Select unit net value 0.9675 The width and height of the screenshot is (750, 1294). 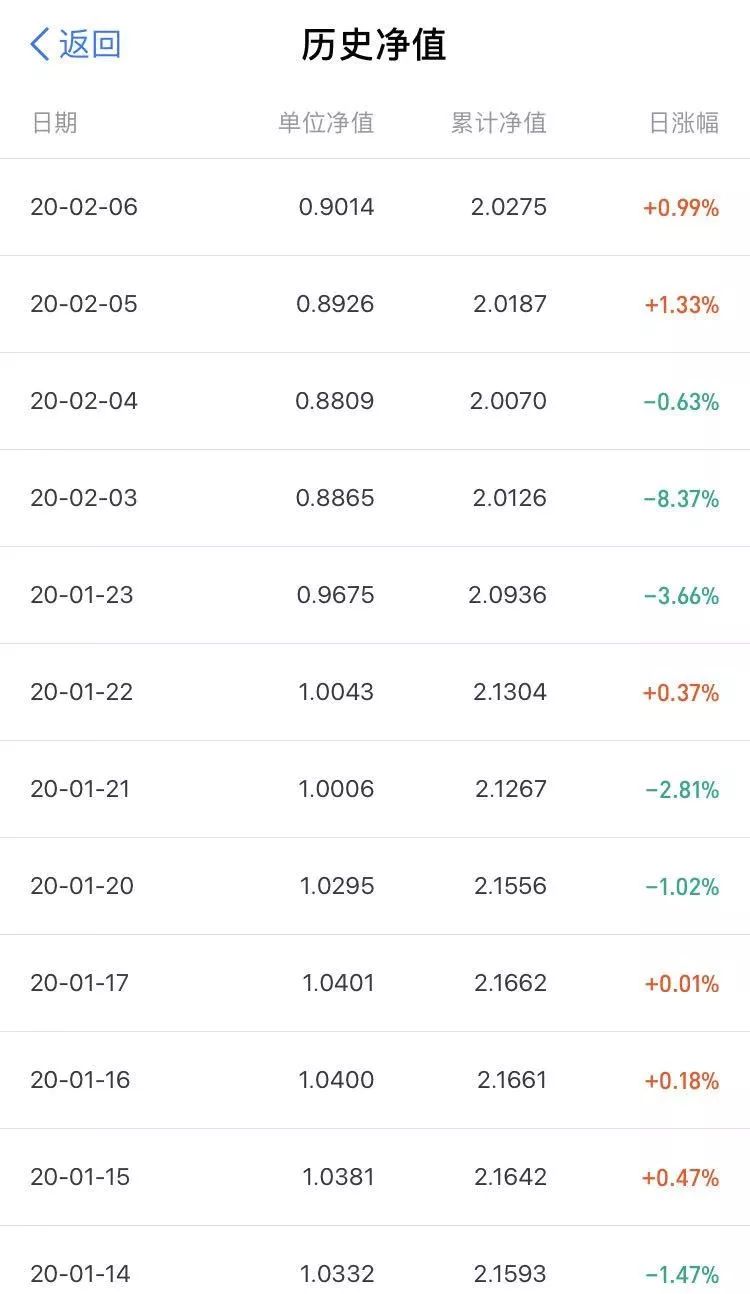(335, 595)
